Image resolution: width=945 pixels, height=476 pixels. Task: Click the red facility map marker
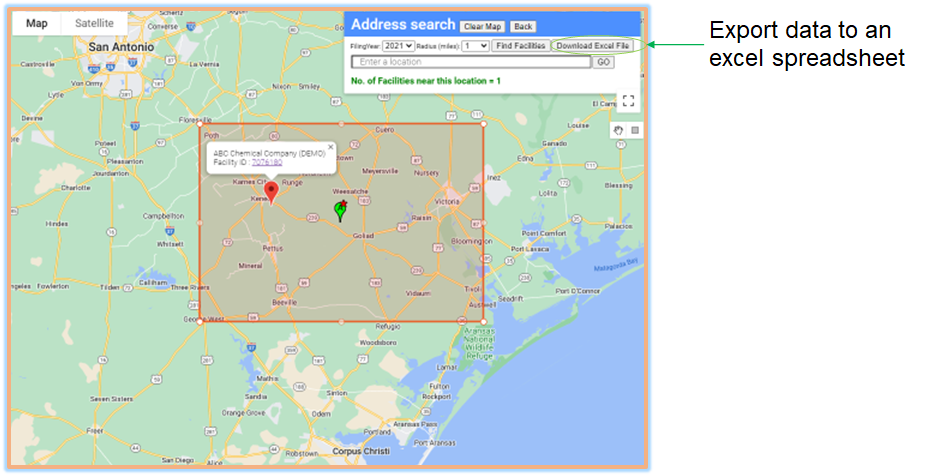271,192
